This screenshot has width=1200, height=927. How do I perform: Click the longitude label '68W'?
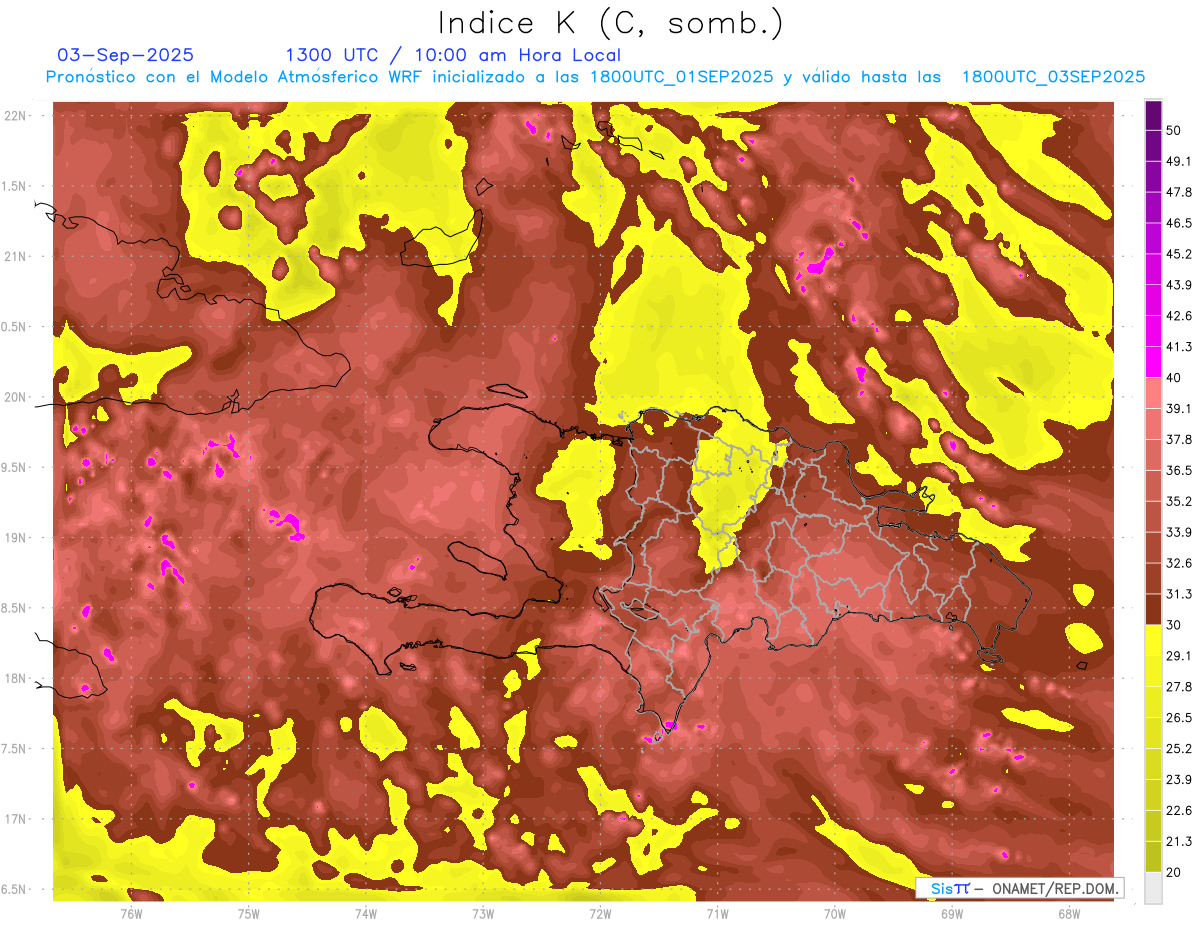tap(1069, 913)
